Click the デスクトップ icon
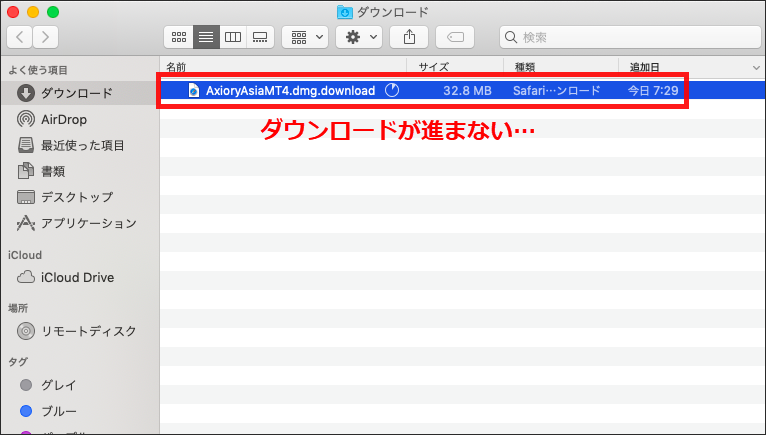766x435 pixels. coord(26,197)
